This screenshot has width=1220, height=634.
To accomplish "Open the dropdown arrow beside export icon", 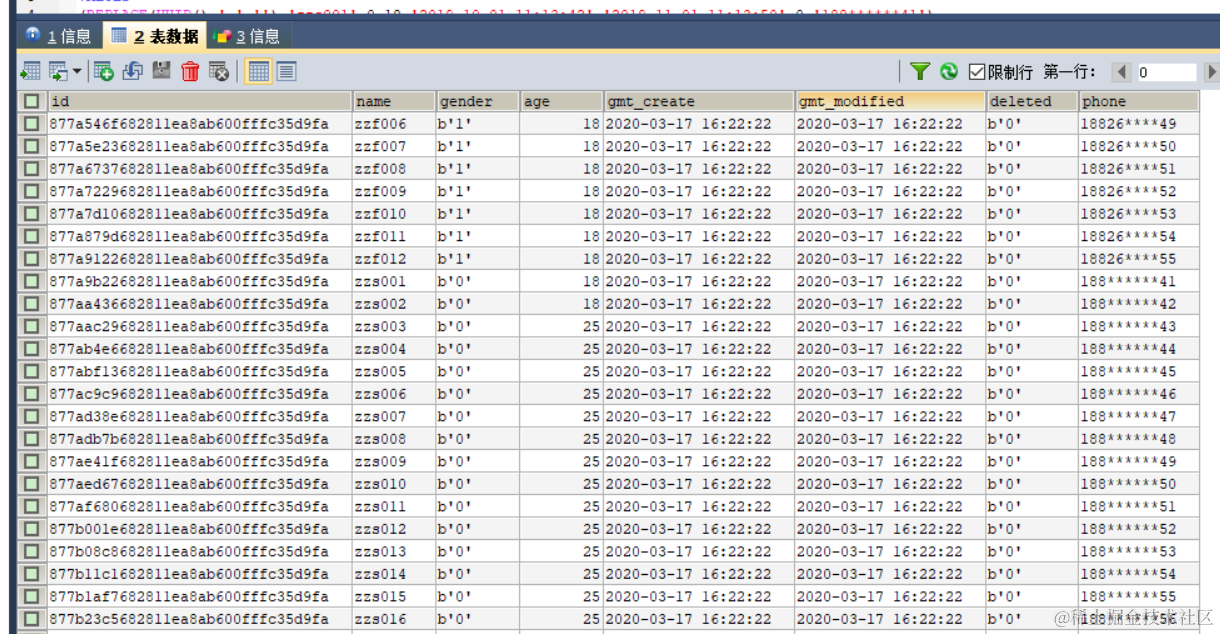I will pyautogui.click(x=77, y=72).
